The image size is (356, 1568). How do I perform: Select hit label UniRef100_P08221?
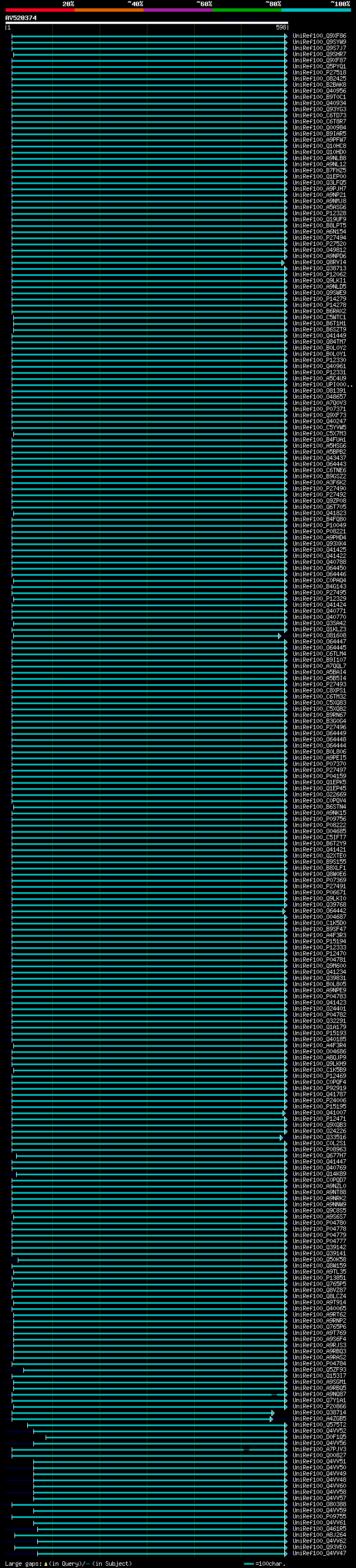tap(319, 531)
